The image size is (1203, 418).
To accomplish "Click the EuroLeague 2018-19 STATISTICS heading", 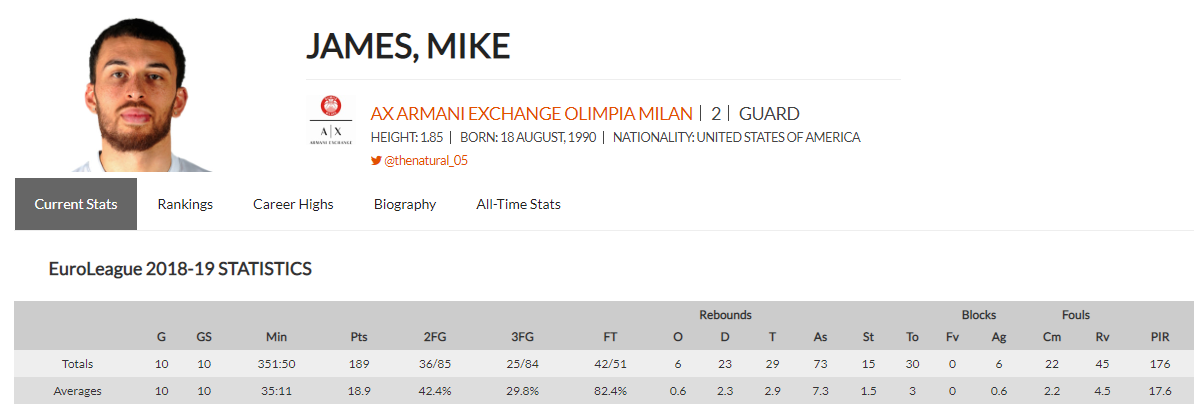I will point(180,269).
